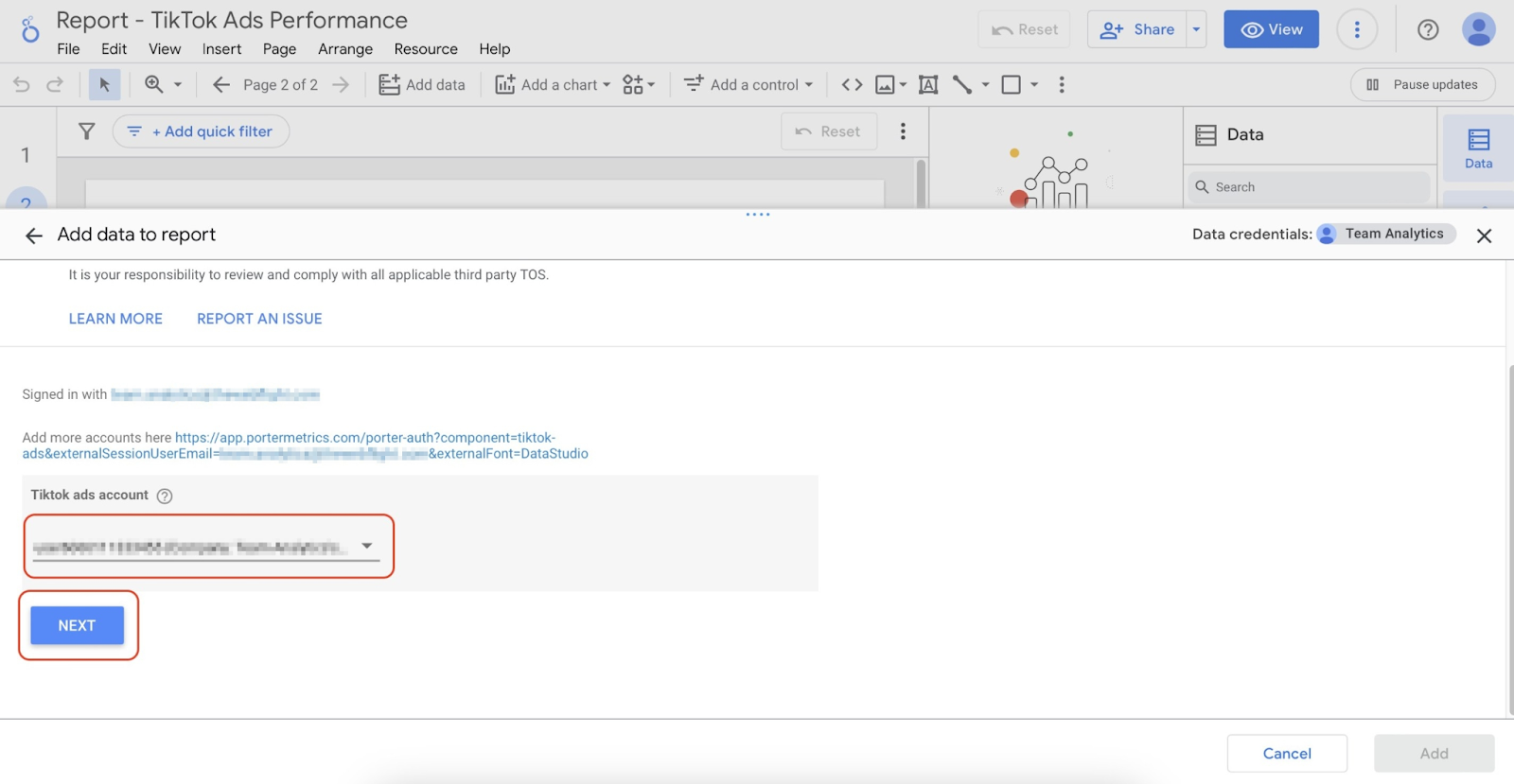The image size is (1514, 784).
Task: Expand the Share options dropdown arrow
Action: [x=1197, y=29]
